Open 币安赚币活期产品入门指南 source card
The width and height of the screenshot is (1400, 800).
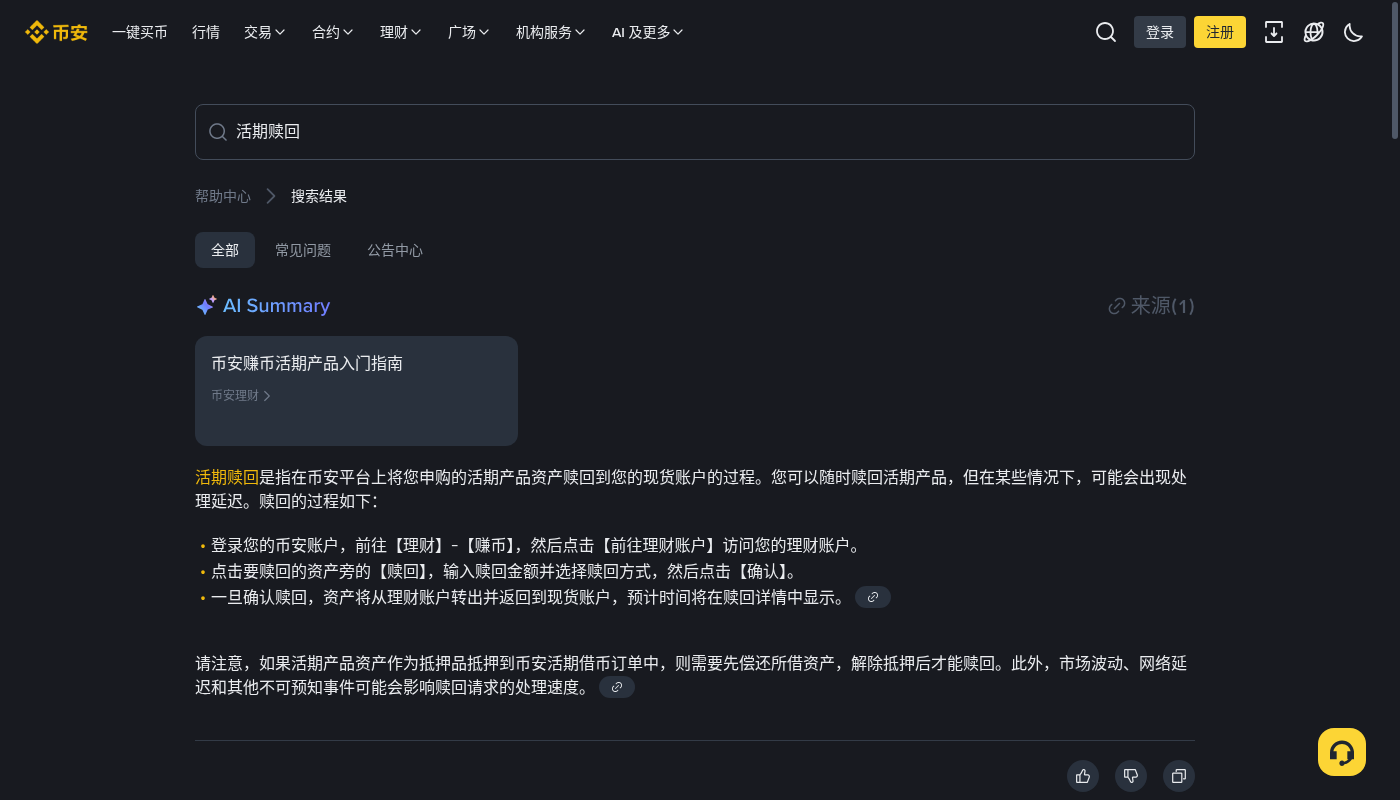[356, 391]
